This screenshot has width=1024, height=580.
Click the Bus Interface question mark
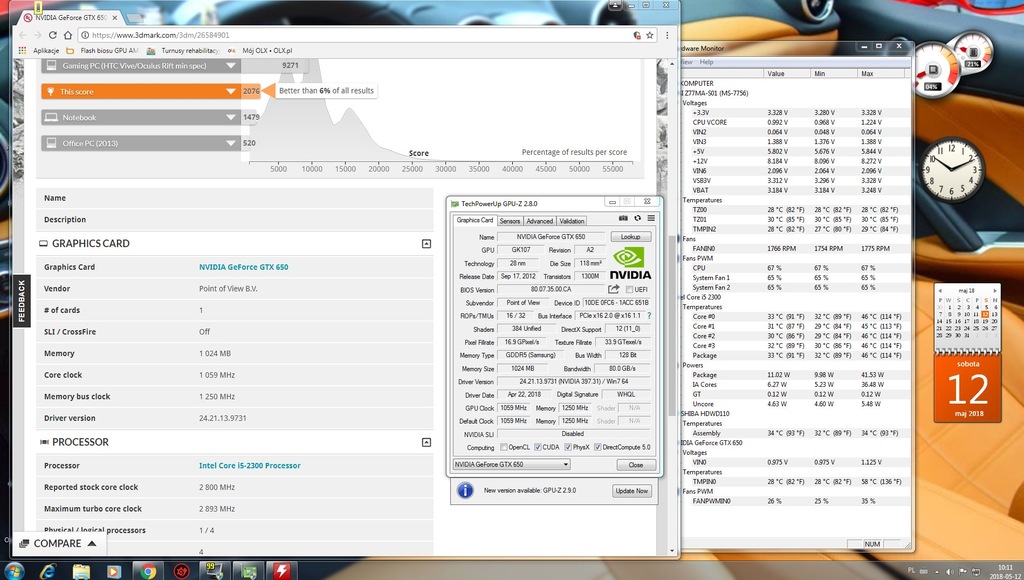tap(649, 315)
